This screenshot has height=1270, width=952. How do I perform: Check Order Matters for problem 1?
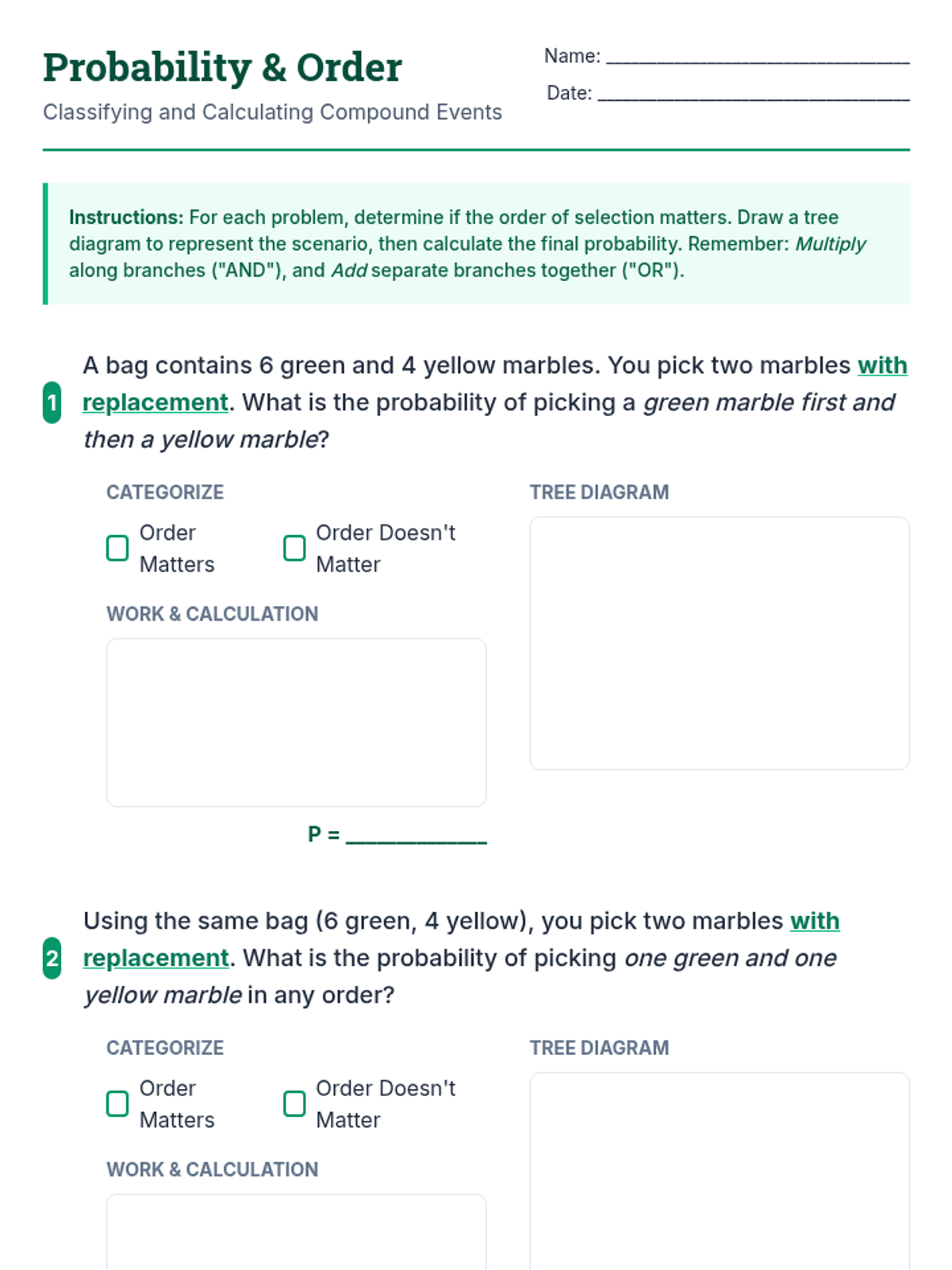(117, 548)
